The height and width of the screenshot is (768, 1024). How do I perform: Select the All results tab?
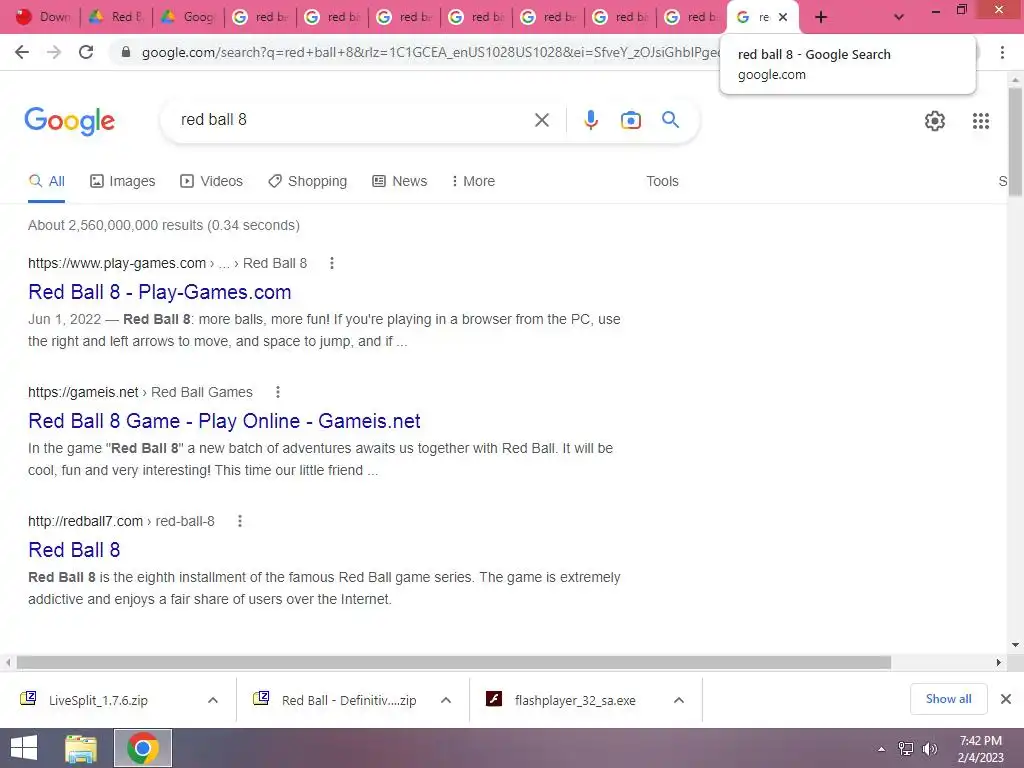[x=46, y=181]
